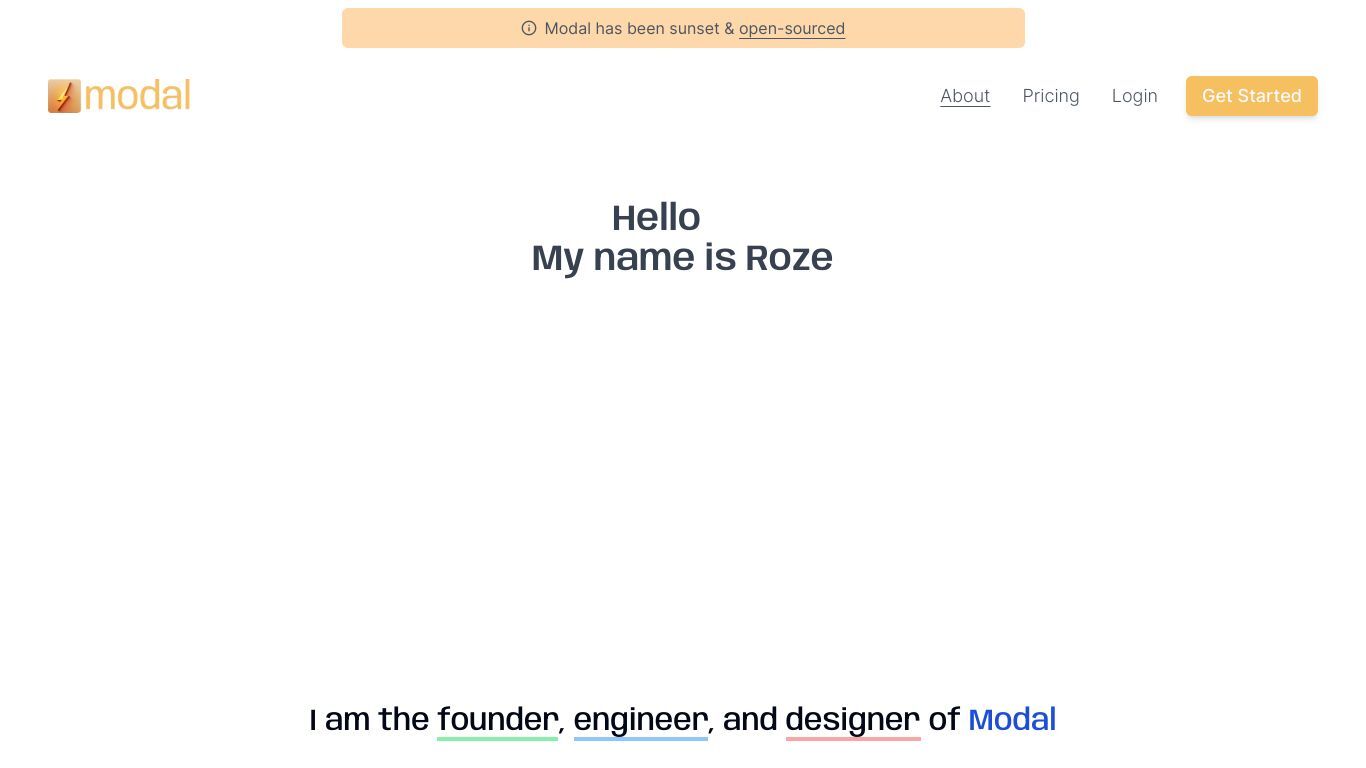This screenshot has width=1366, height=768.
Task: Click the modal wordmark text
Action: click(x=137, y=96)
